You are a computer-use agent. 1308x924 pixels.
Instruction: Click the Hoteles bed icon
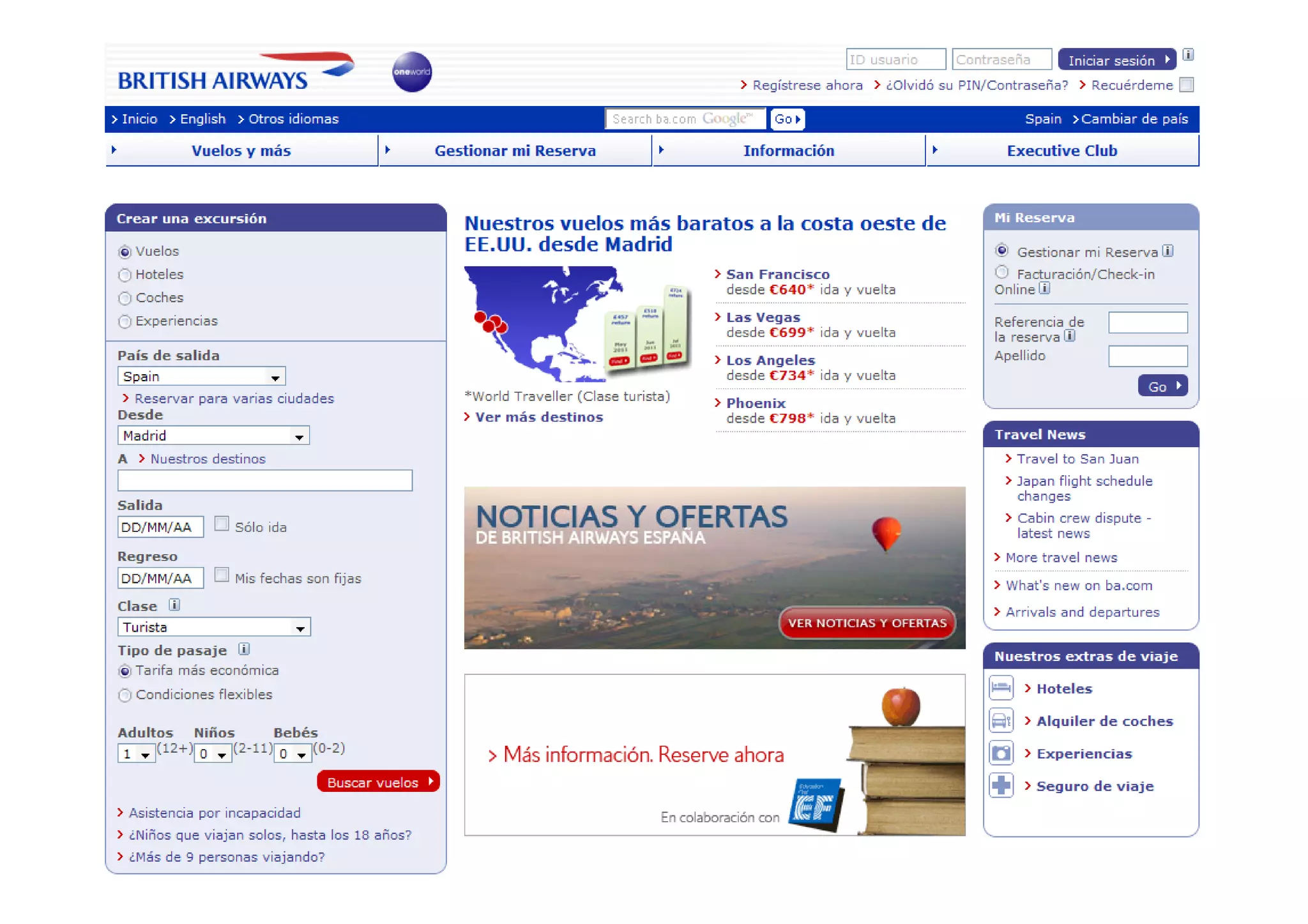[1001, 688]
